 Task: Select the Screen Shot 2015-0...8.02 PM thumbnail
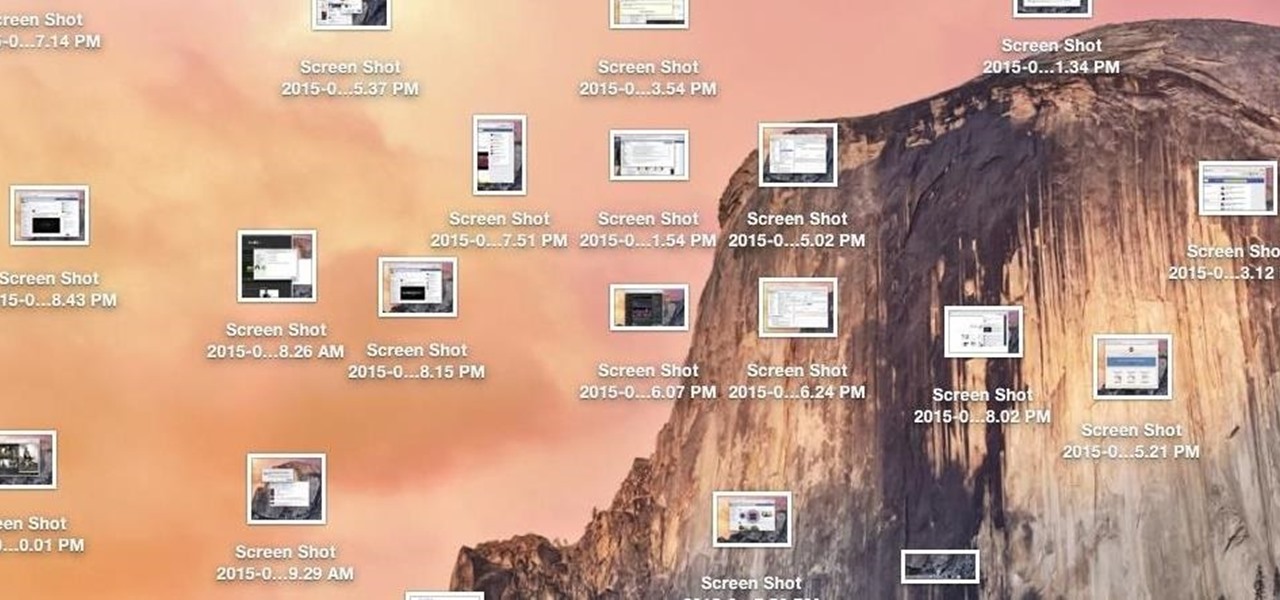click(984, 331)
